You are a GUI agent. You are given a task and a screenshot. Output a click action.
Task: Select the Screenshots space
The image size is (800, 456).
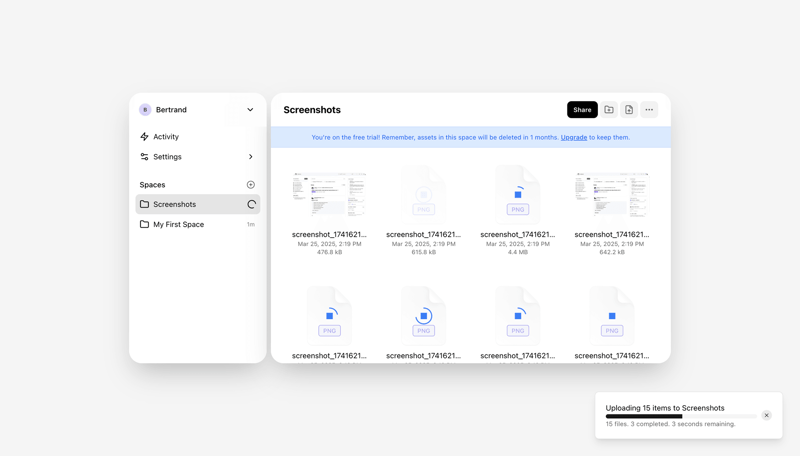click(x=197, y=204)
